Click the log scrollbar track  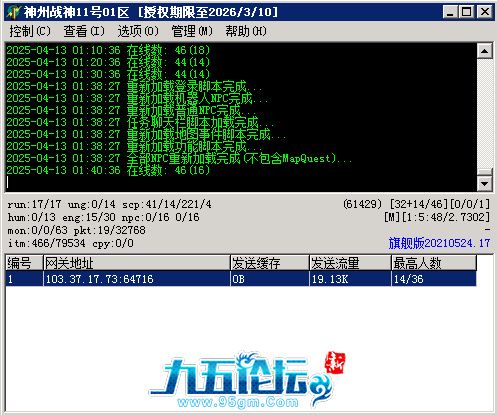click(484, 113)
